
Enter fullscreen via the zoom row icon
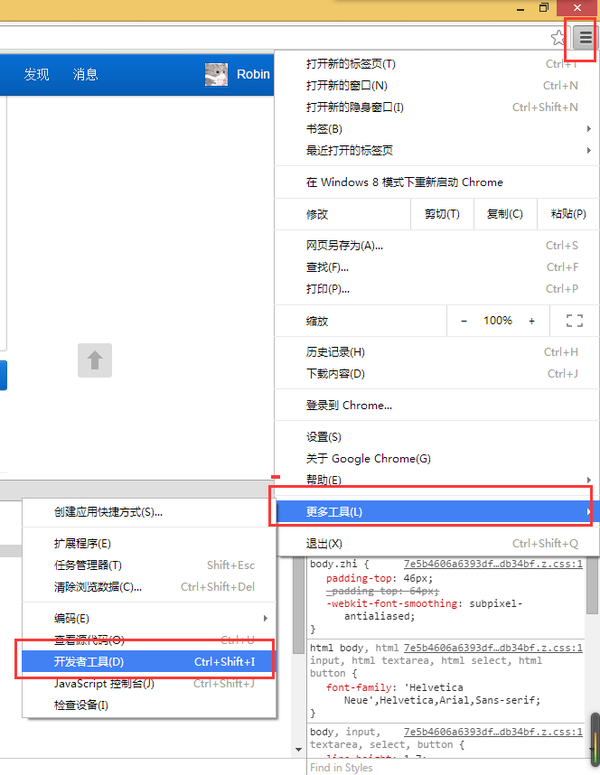(x=574, y=321)
